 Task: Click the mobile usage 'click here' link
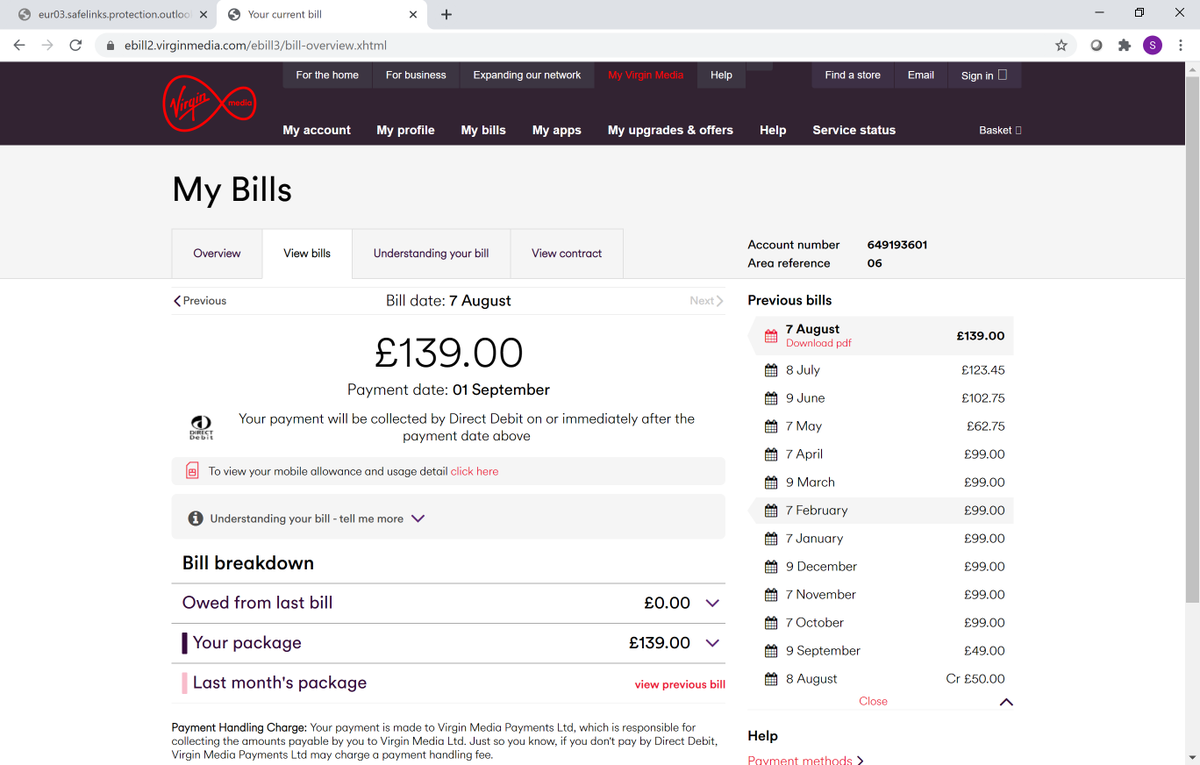tap(474, 471)
